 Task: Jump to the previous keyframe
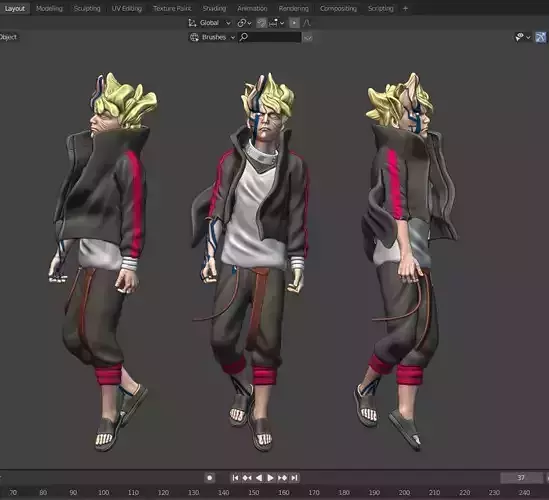[247, 478]
